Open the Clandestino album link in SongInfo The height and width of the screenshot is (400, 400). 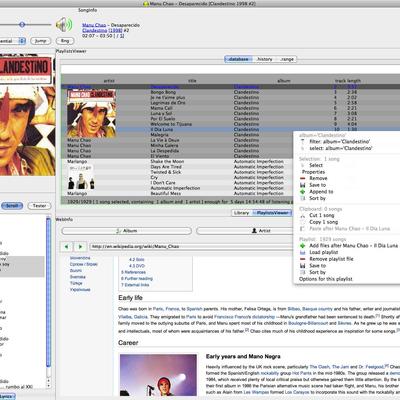tap(95, 30)
